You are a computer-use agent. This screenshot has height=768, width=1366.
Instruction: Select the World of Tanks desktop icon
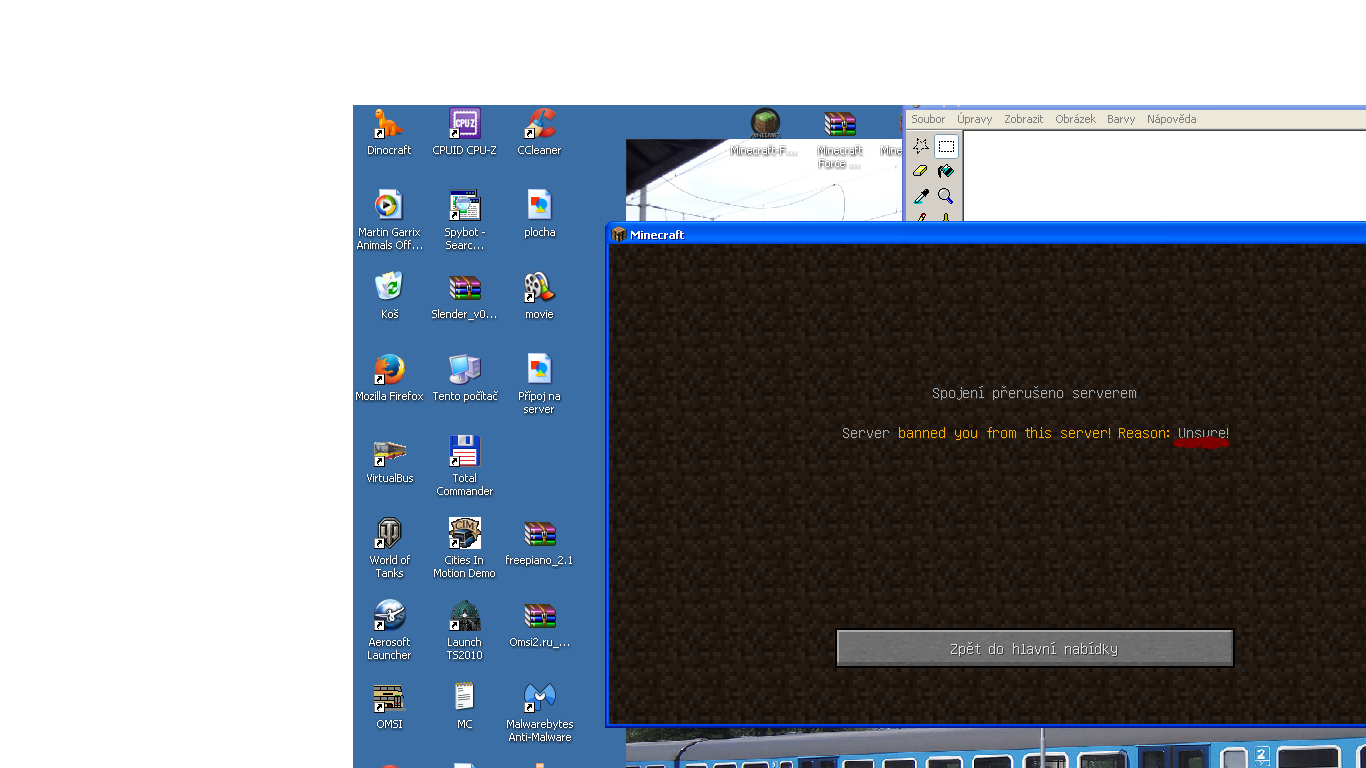coord(389,548)
